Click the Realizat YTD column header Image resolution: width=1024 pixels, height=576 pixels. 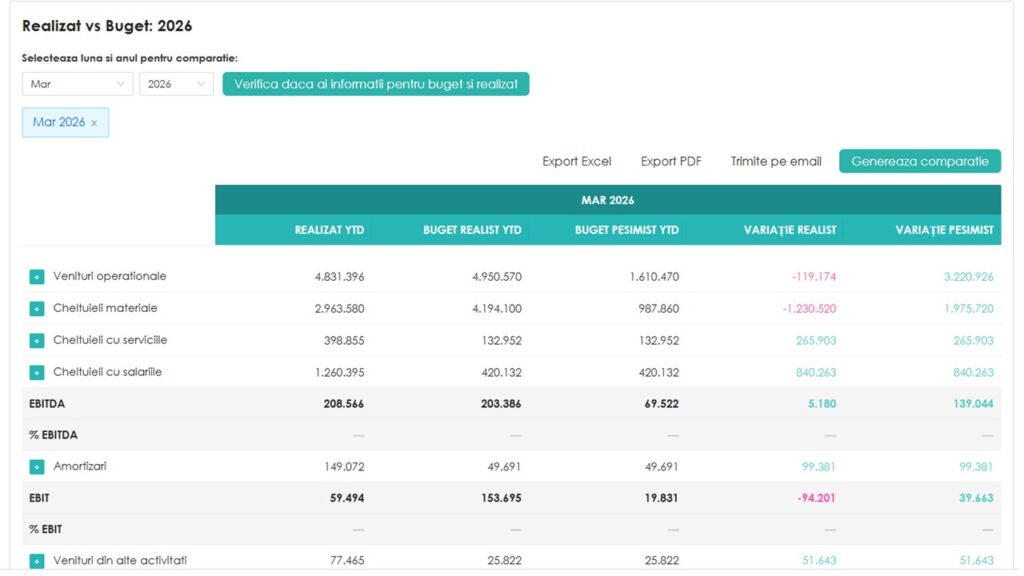point(329,230)
